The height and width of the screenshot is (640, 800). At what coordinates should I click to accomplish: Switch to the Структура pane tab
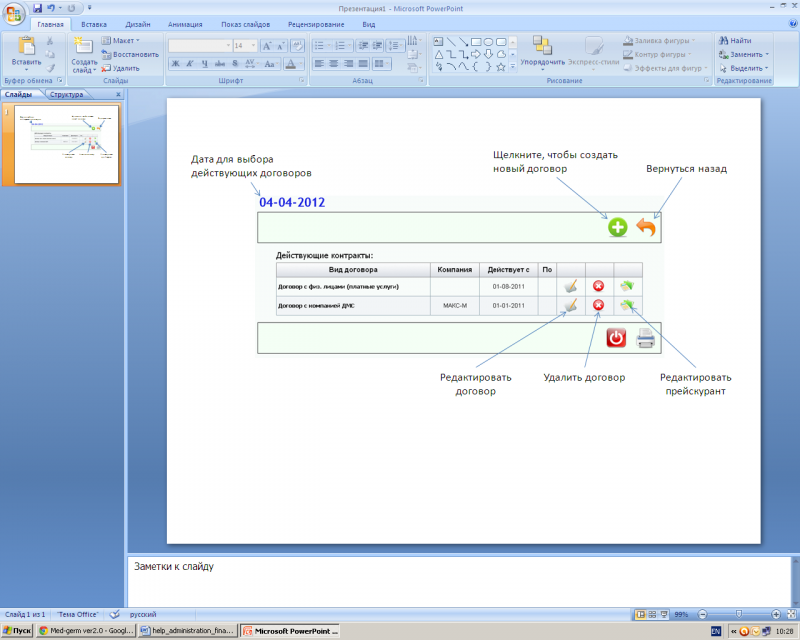coord(67,94)
